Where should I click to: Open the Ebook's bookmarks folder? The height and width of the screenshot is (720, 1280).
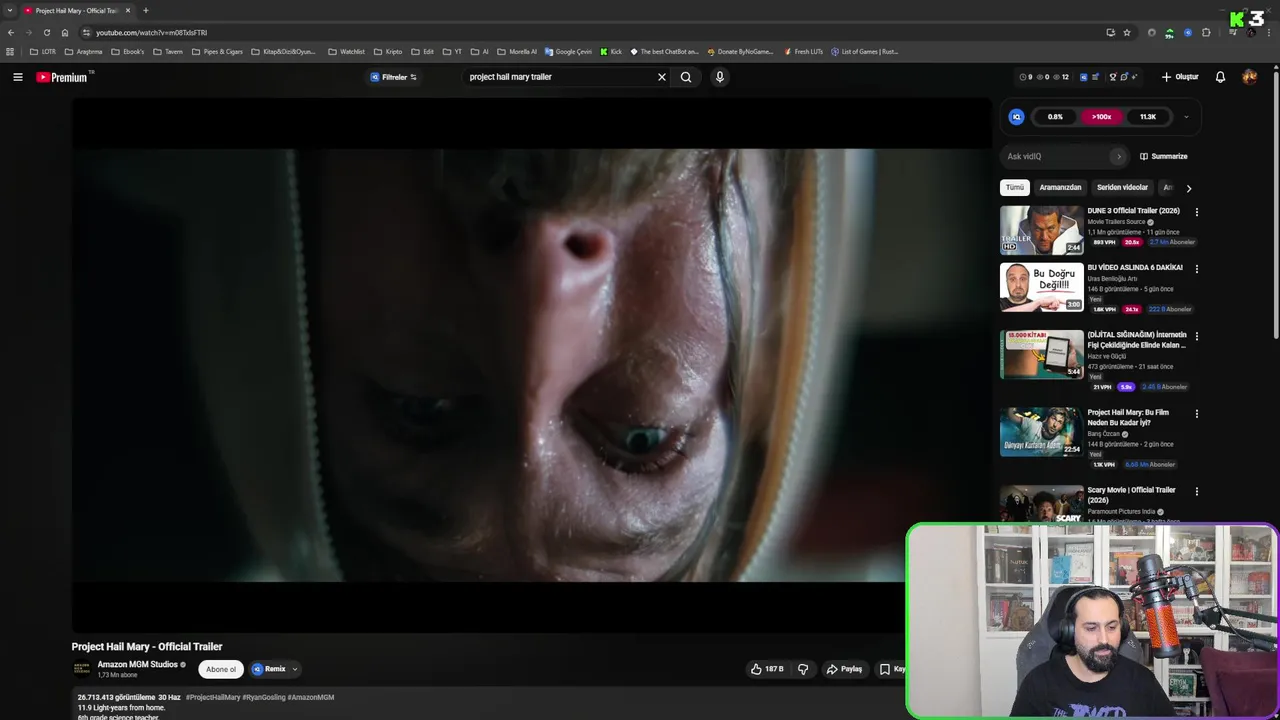127,51
